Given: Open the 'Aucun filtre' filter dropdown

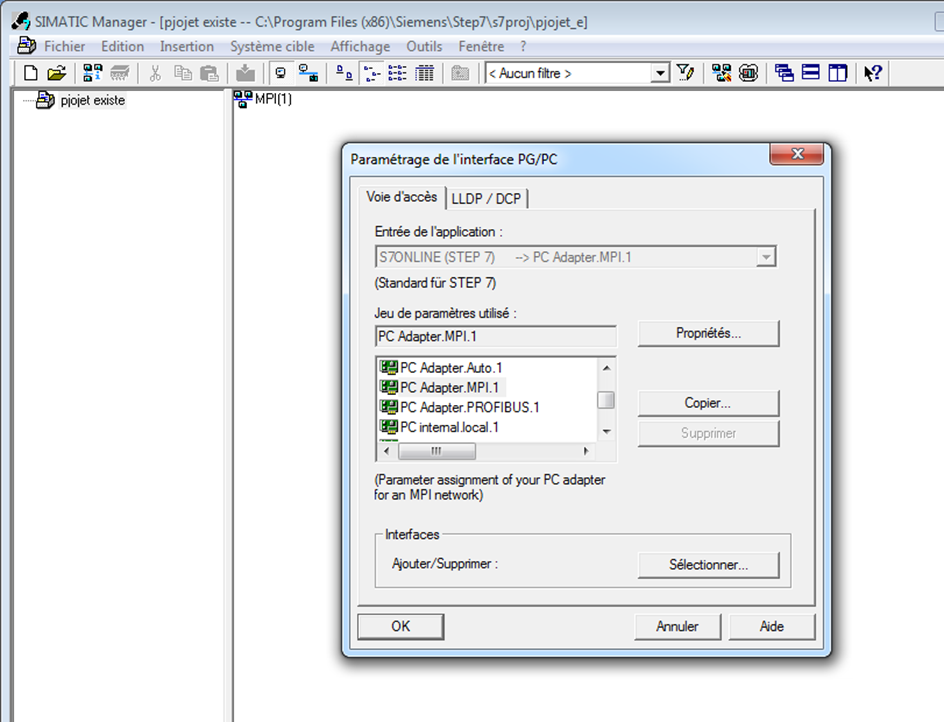Looking at the screenshot, I should click(x=660, y=73).
